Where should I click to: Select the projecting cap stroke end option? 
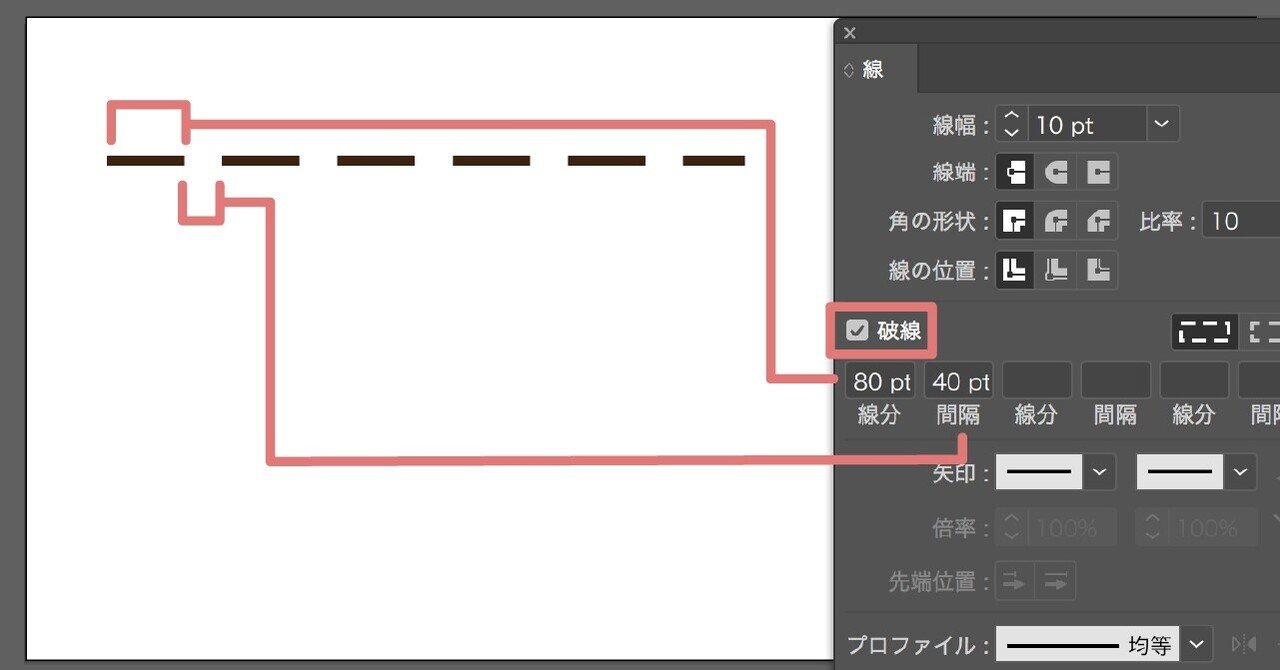[x=1098, y=171]
